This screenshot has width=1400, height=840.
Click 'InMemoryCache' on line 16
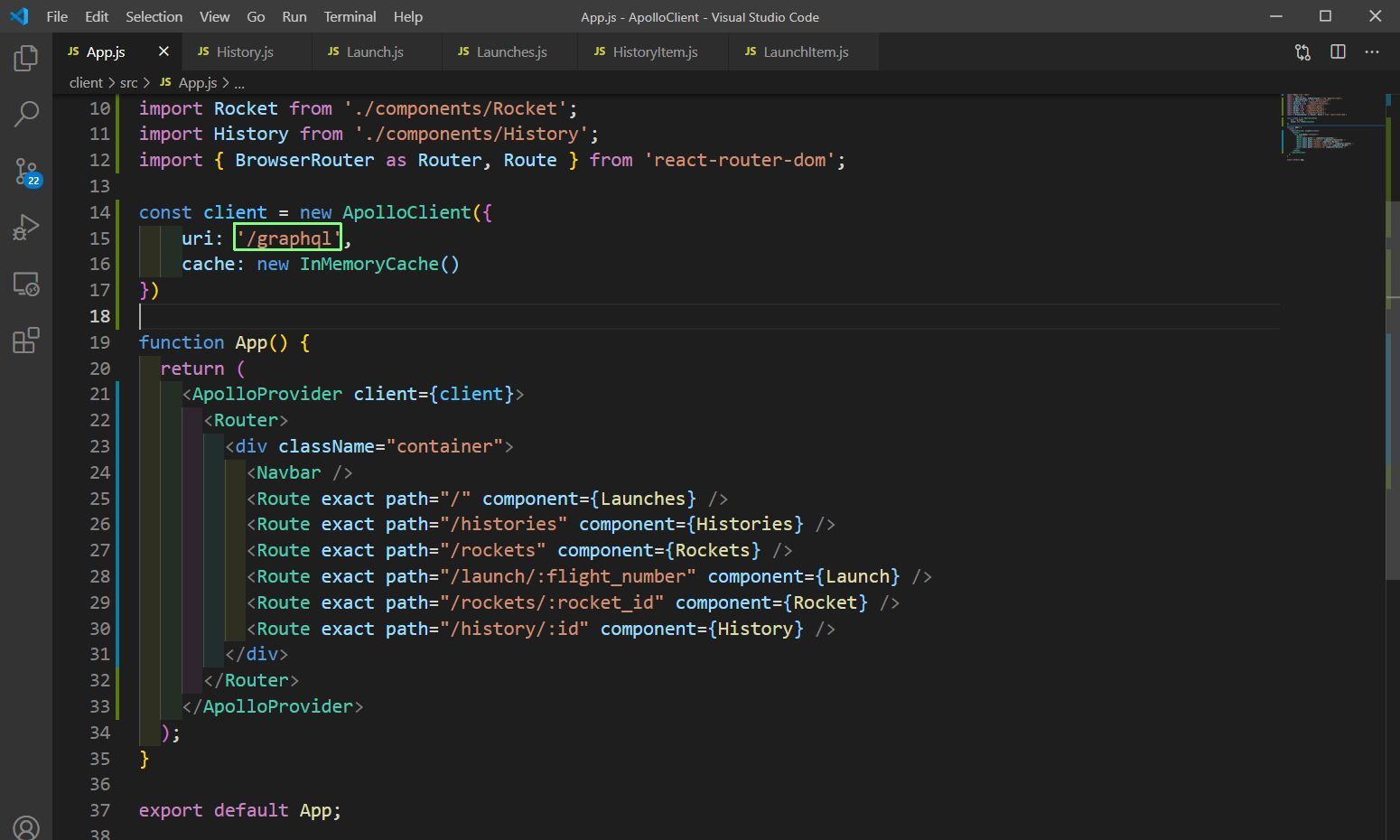[369, 264]
